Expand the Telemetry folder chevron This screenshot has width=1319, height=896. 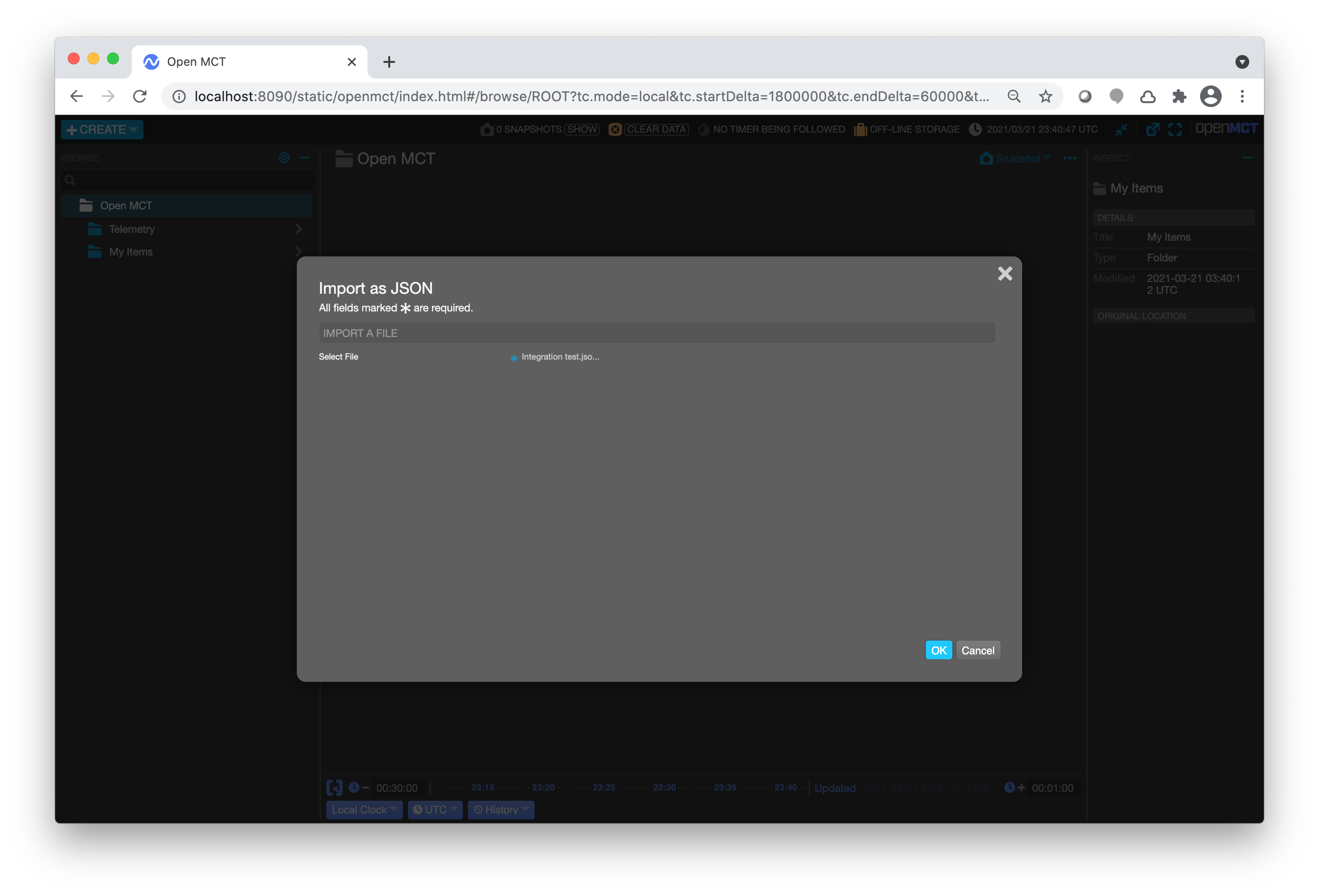298,229
